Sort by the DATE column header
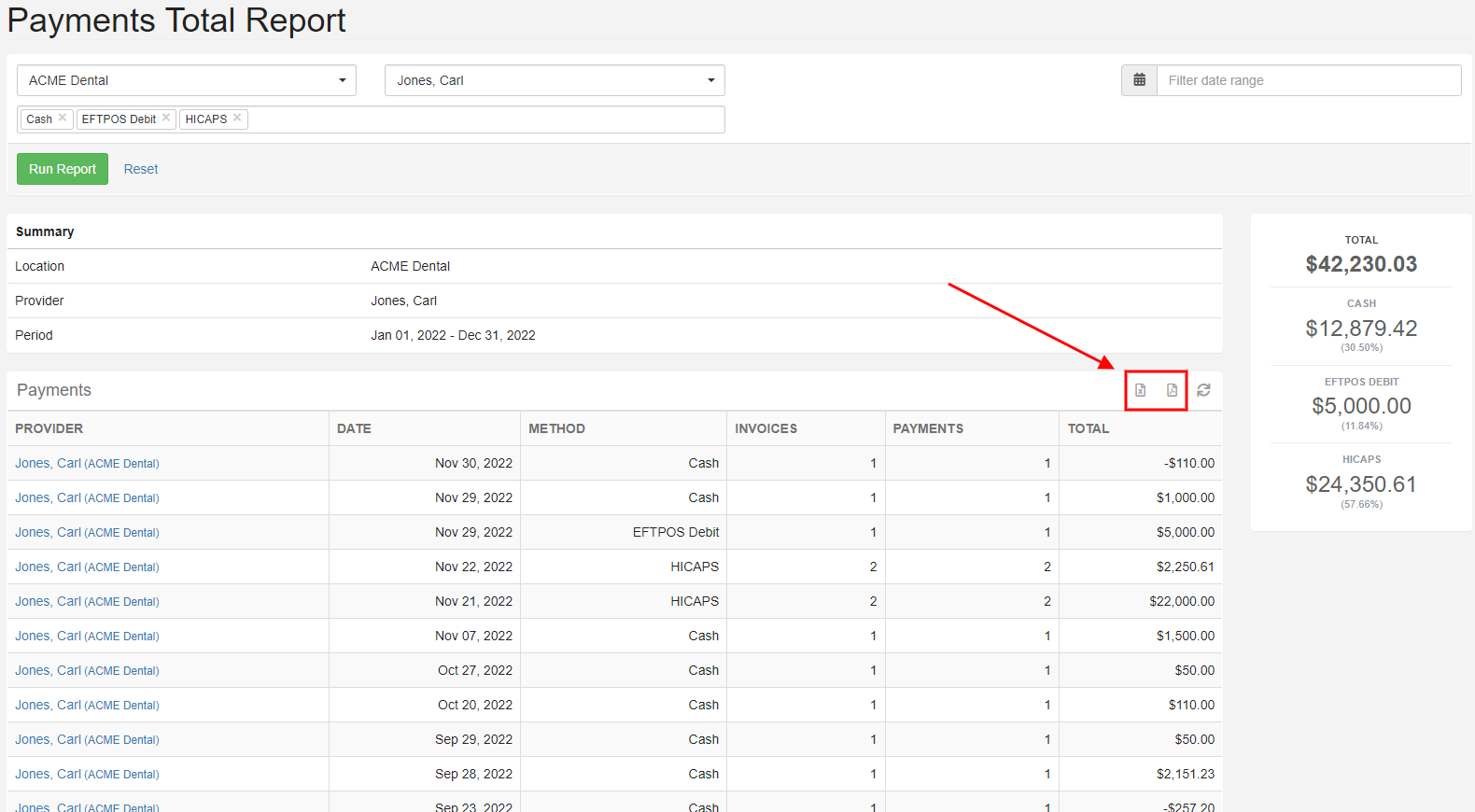This screenshot has height=812, width=1475. (354, 428)
